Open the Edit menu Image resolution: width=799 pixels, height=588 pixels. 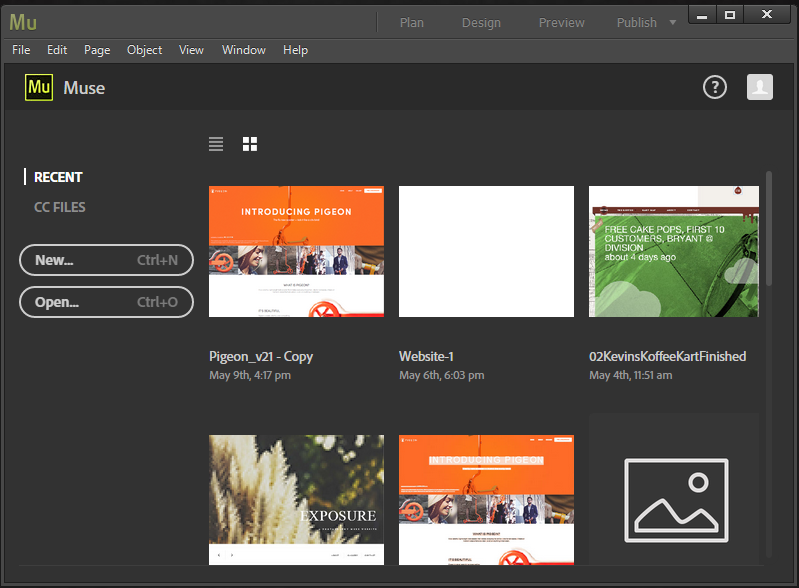pyautogui.click(x=57, y=50)
